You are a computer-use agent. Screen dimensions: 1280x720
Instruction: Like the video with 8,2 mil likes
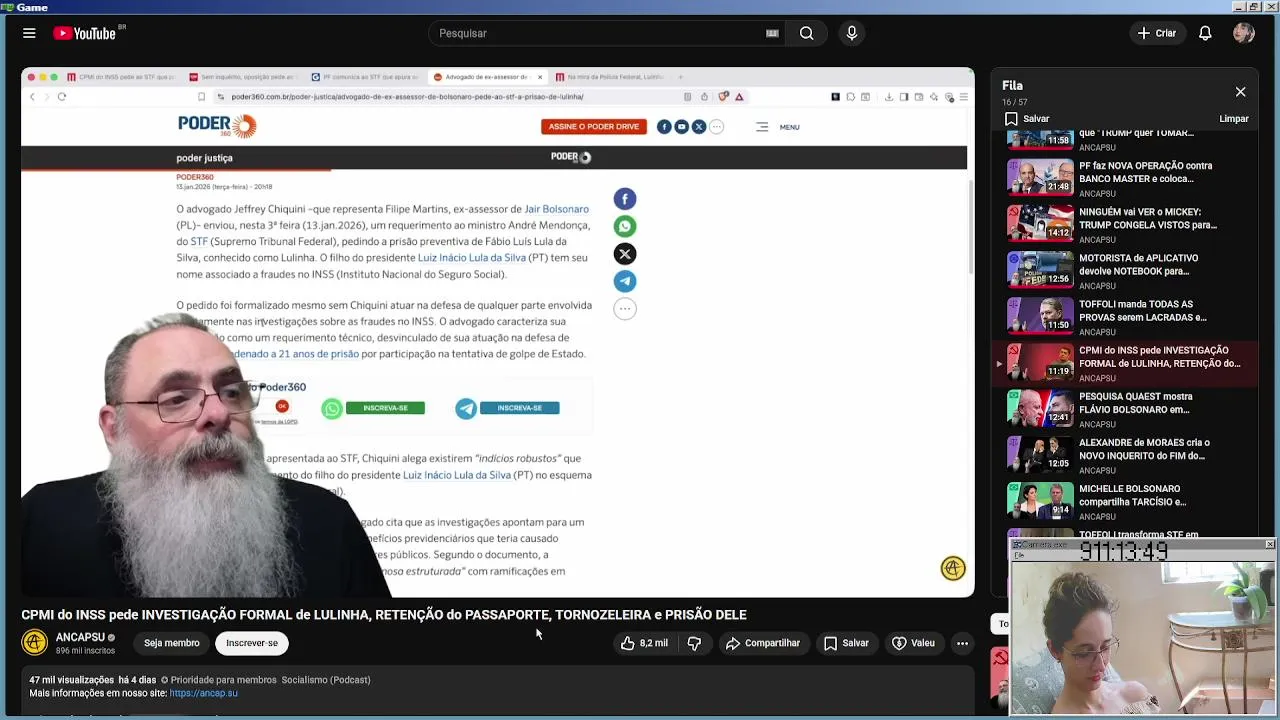click(x=644, y=643)
